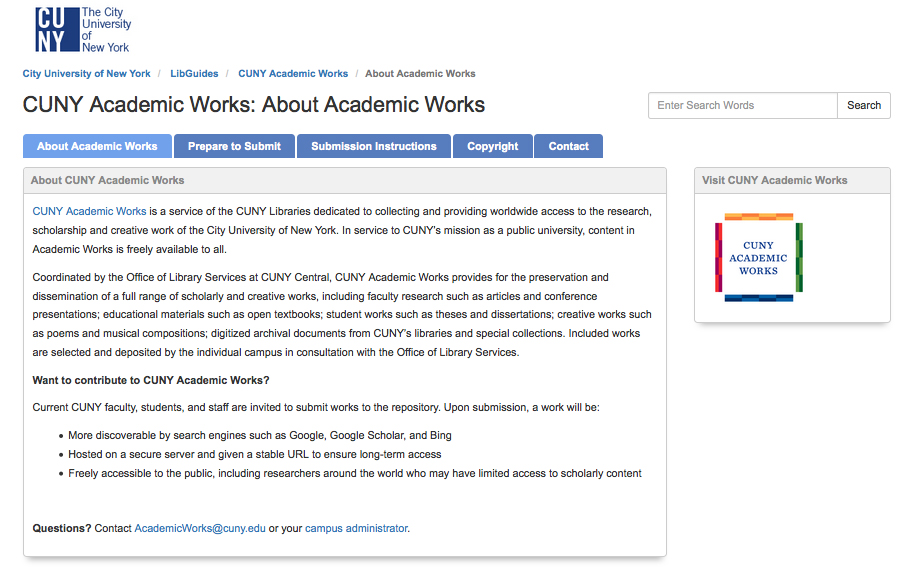915x579 pixels.
Task: Switch to the Copyright tab
Action: (x=493, y=146)
